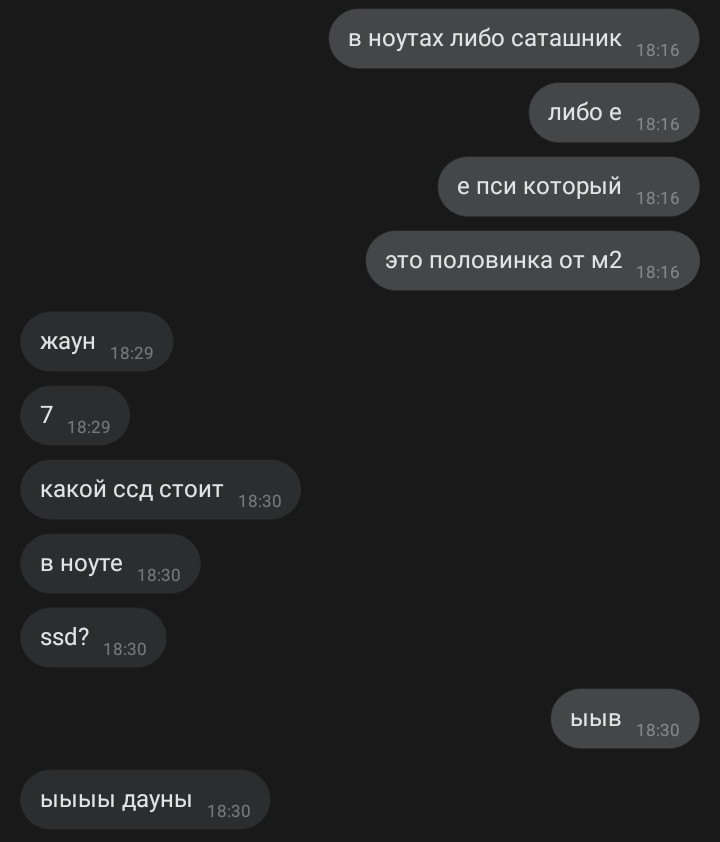Tap the 'в ноуте' message bubble
Viewport: 720px width, 842px height.
coord(110,564)
